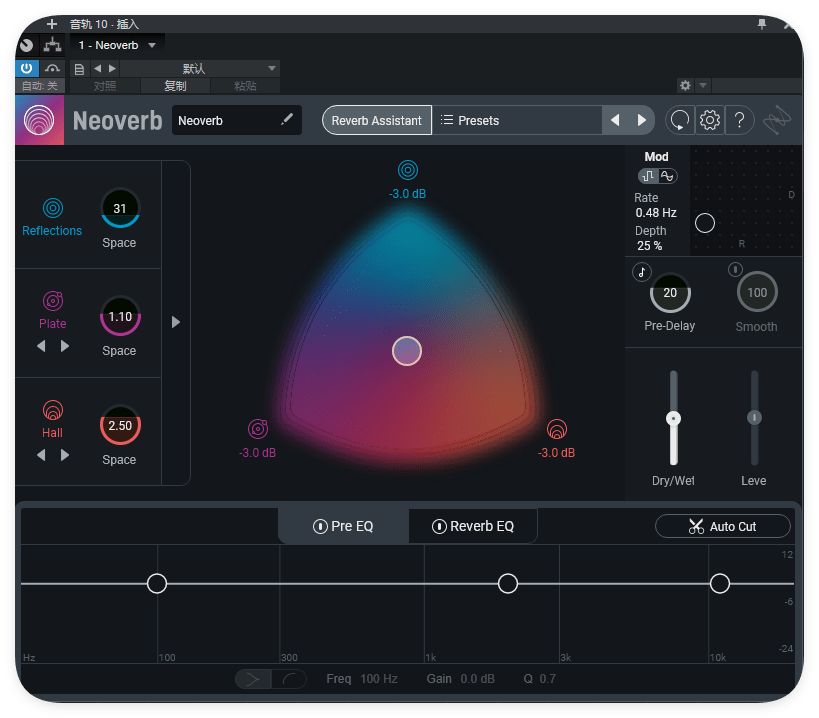Open Neoverb settings gear
Viewport: 819px width, 718px height.
pyautogui.click(x=709, y=121)
